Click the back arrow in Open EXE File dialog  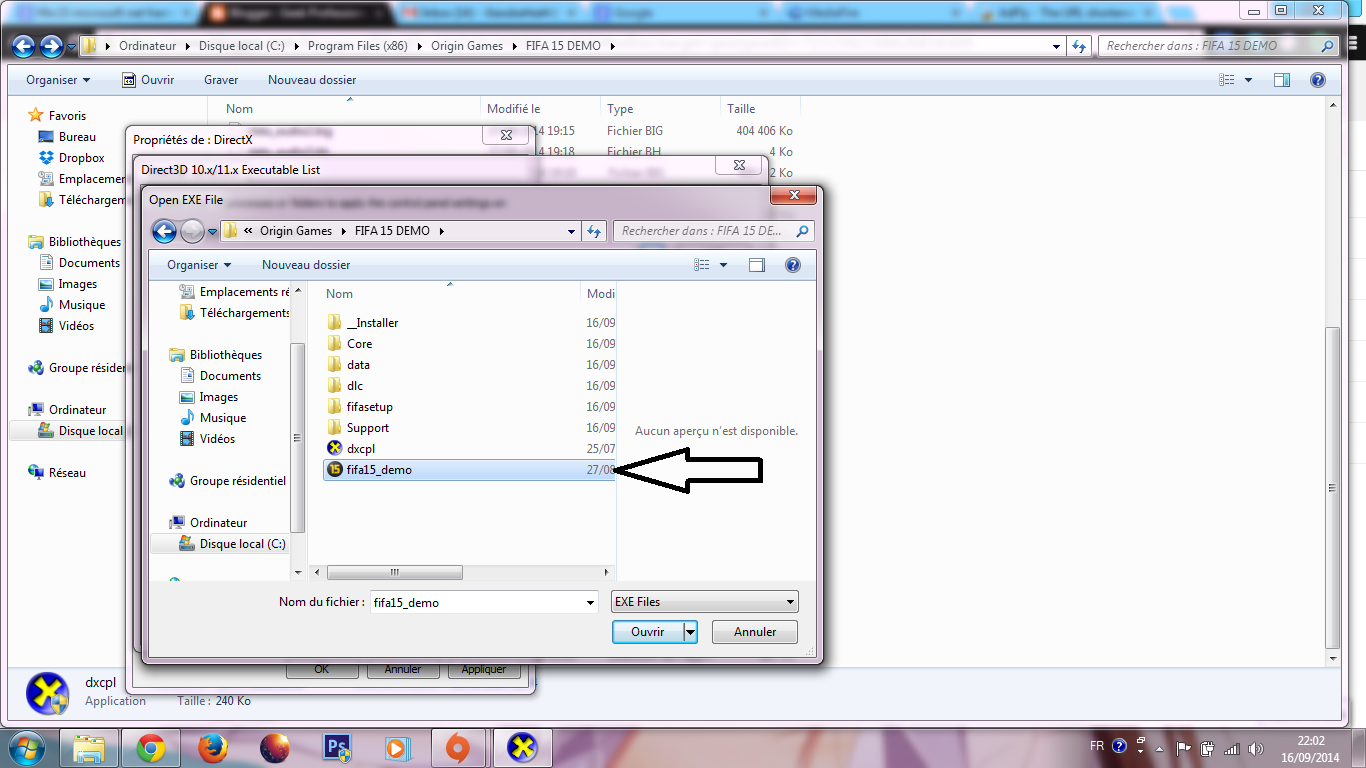pyautogui.click(x=164, y=231)
